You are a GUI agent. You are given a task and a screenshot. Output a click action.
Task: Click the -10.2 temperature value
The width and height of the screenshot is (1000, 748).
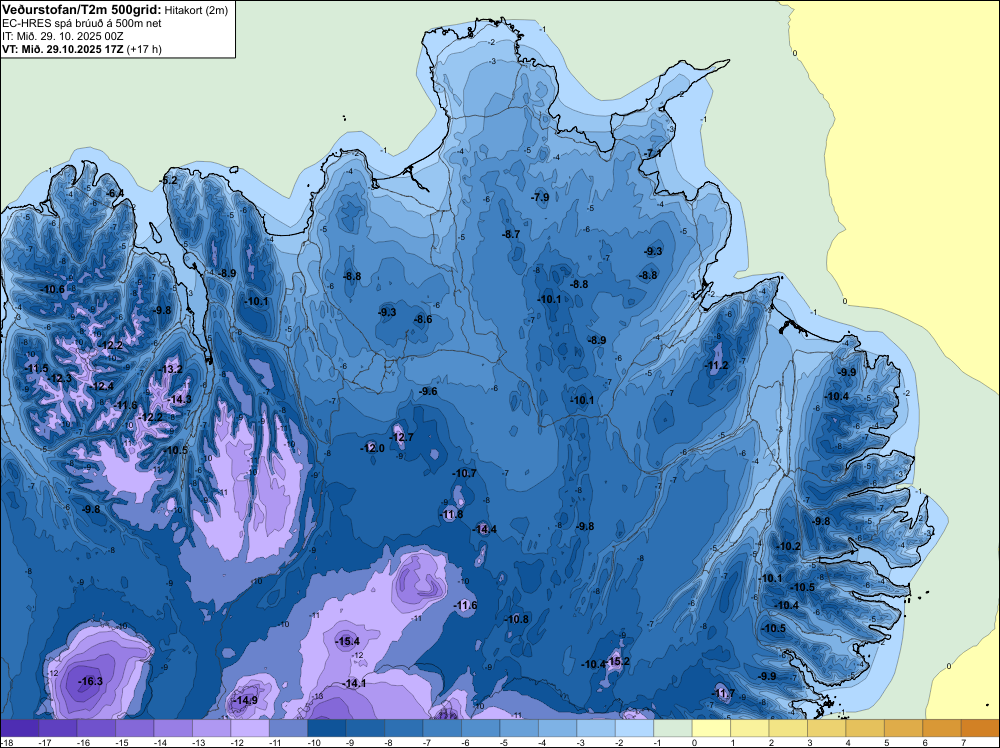point(789,546)
